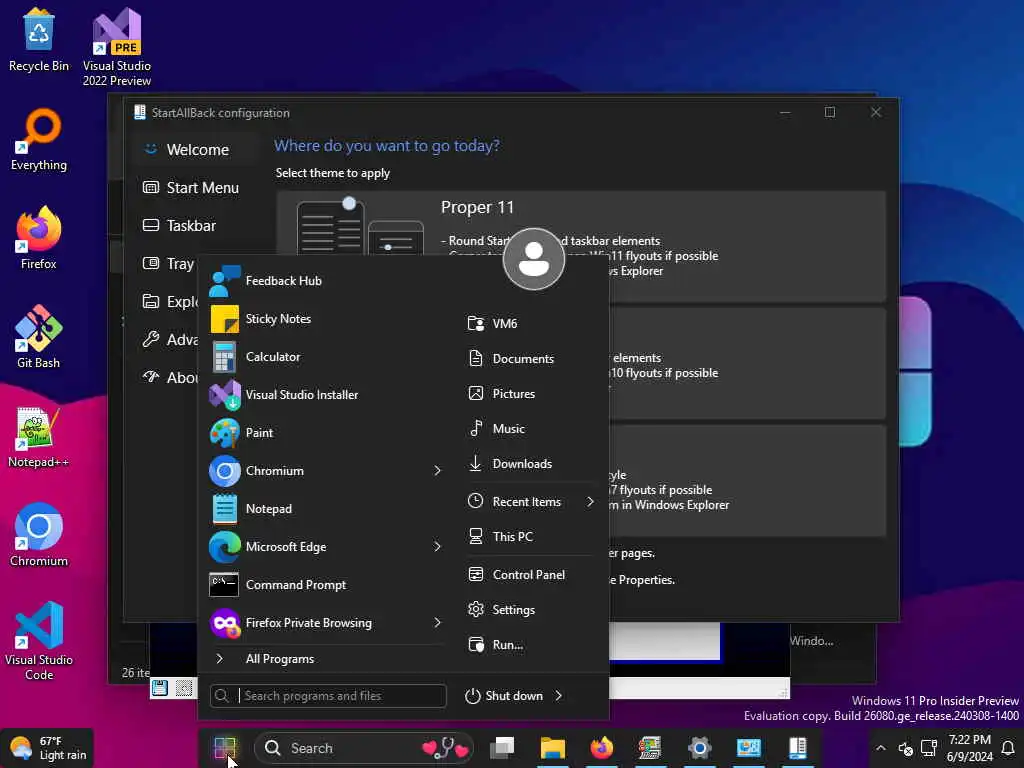Select Visual Studio Code desktop shortcut
This screenshot has height=768, width=1024.
tap(39, 641)
